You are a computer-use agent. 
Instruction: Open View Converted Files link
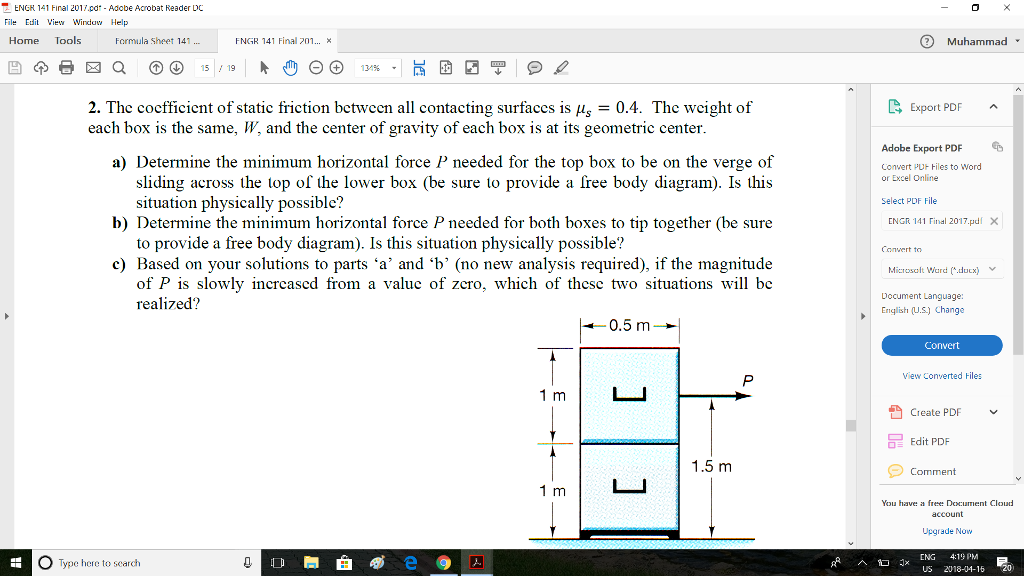(944, 374)
